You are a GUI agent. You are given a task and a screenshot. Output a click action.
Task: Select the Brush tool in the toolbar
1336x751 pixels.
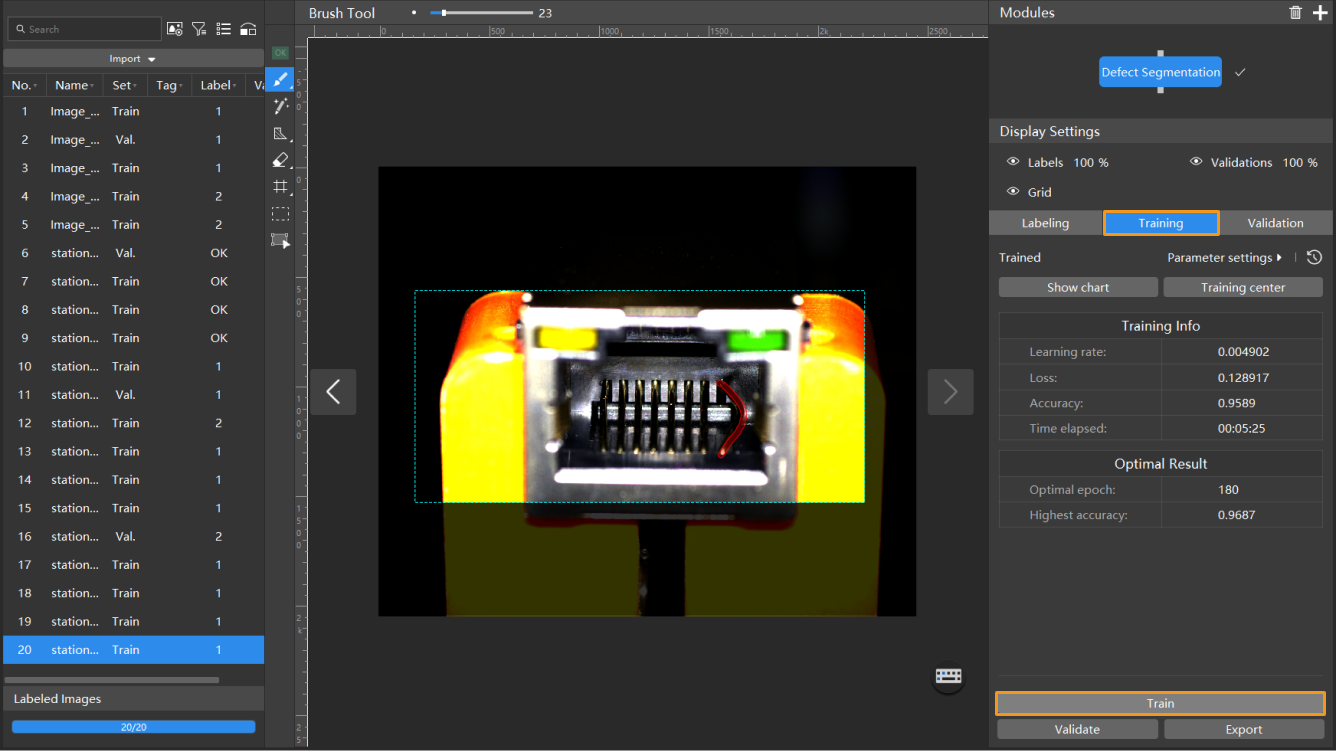point(280,79)
